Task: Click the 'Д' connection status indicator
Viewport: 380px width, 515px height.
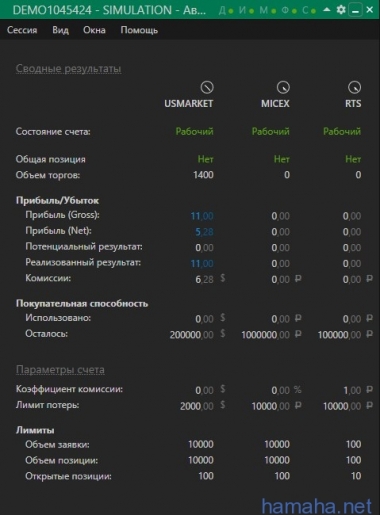Action: pyautogui.click(x=226, y=10)
